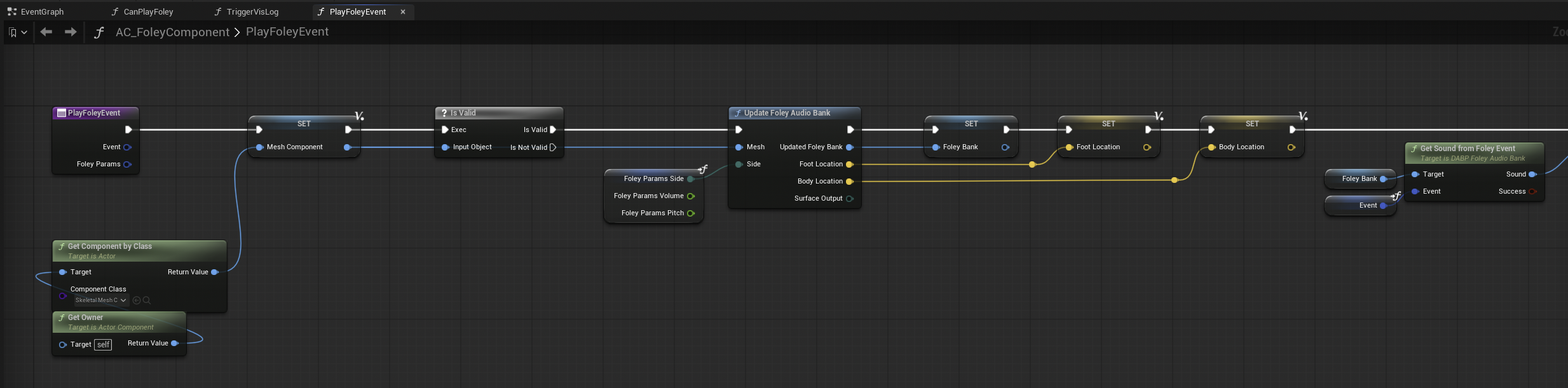This screenshot has height=388, width=1568.
Task: Click the Body Location output pin on Update node
Action: point(850,181)
